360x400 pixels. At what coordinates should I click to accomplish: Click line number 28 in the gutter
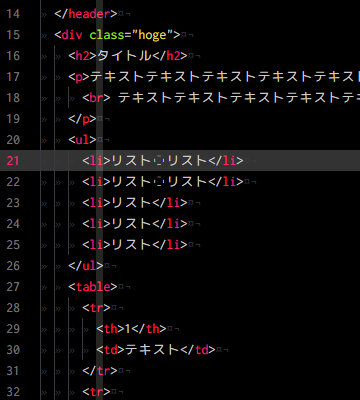tap(13, 308)
